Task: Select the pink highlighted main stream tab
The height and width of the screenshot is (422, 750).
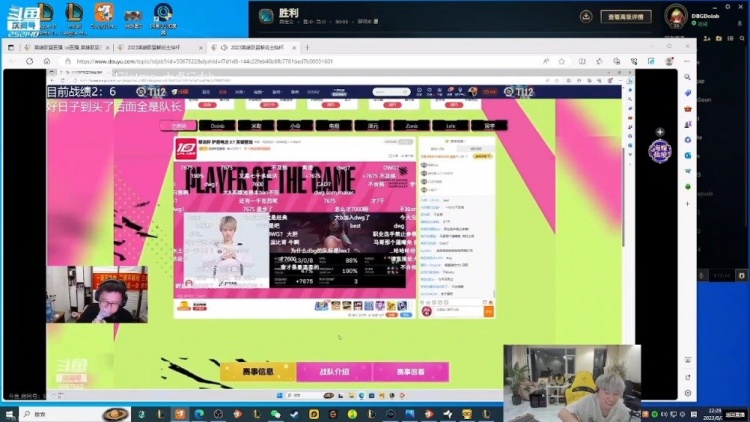Action: click(x=178, y=126)
